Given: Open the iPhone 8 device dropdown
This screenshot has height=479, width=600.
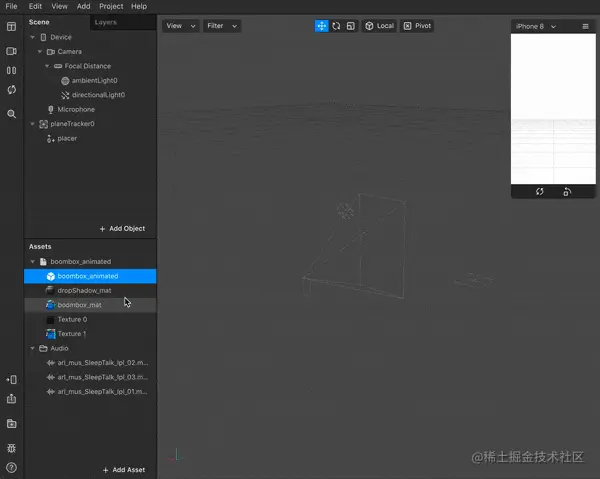Looking at the screenshot, I should pyautogui.click(x=536, y=26).
